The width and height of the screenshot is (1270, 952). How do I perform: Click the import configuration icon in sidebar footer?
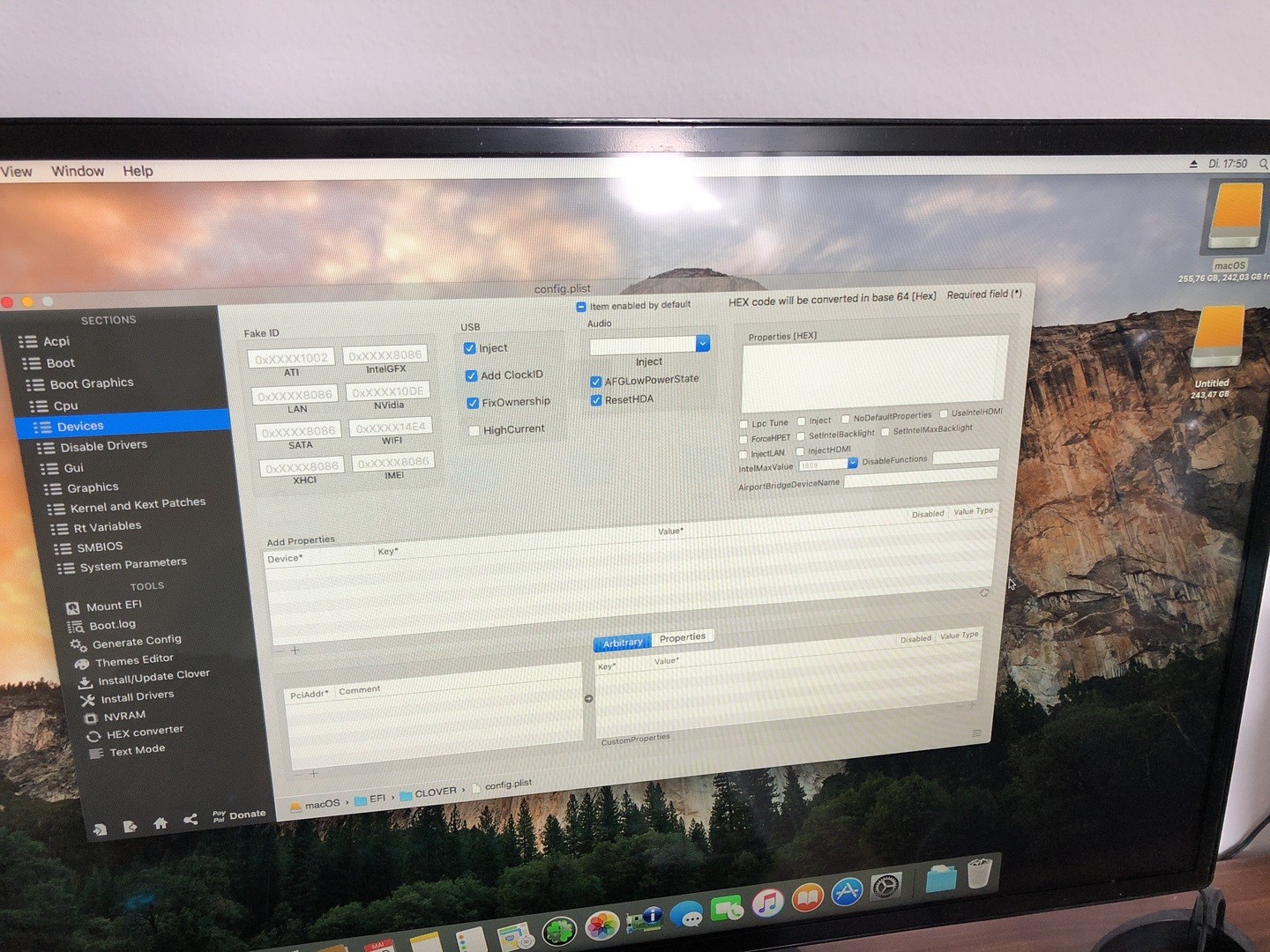point(100,829)
